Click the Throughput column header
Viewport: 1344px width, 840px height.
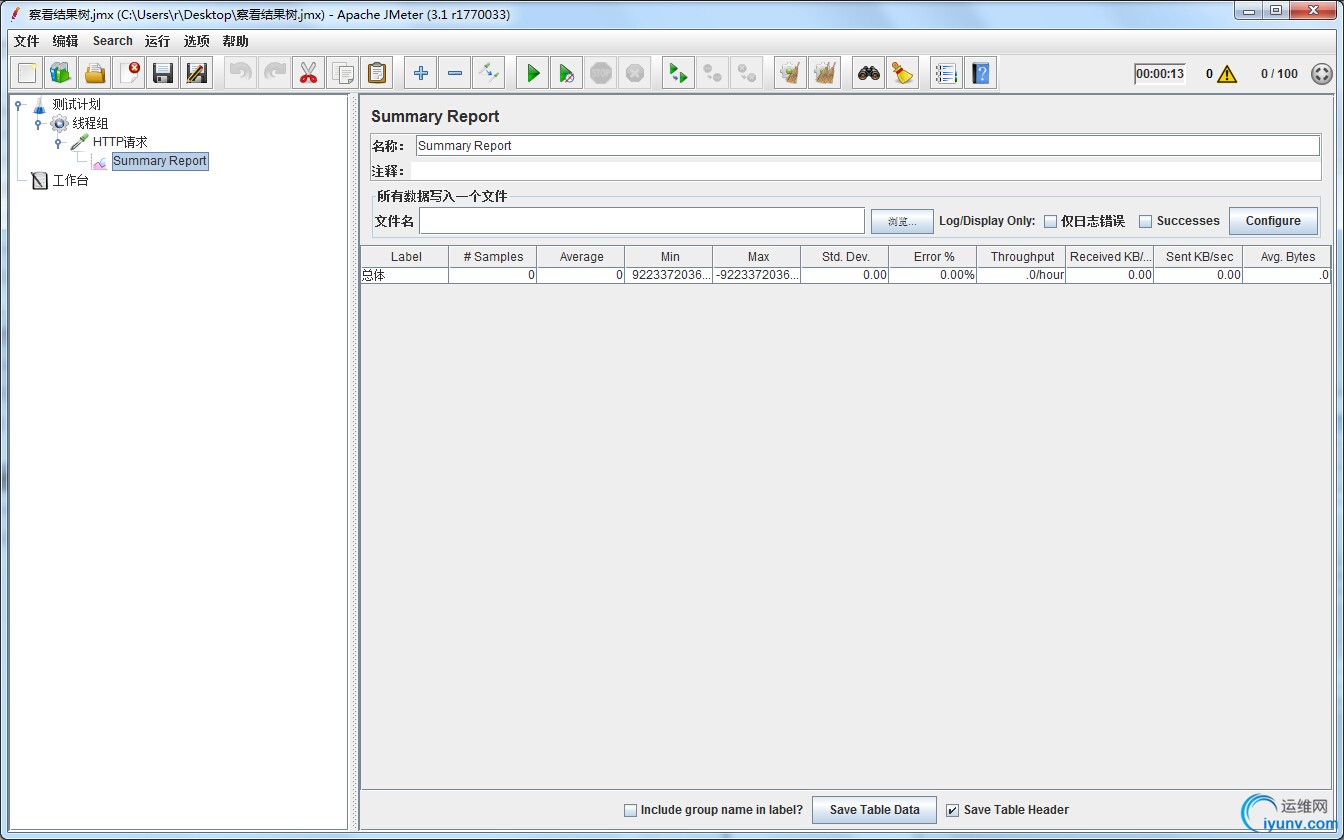click(x=1021, y=257)
